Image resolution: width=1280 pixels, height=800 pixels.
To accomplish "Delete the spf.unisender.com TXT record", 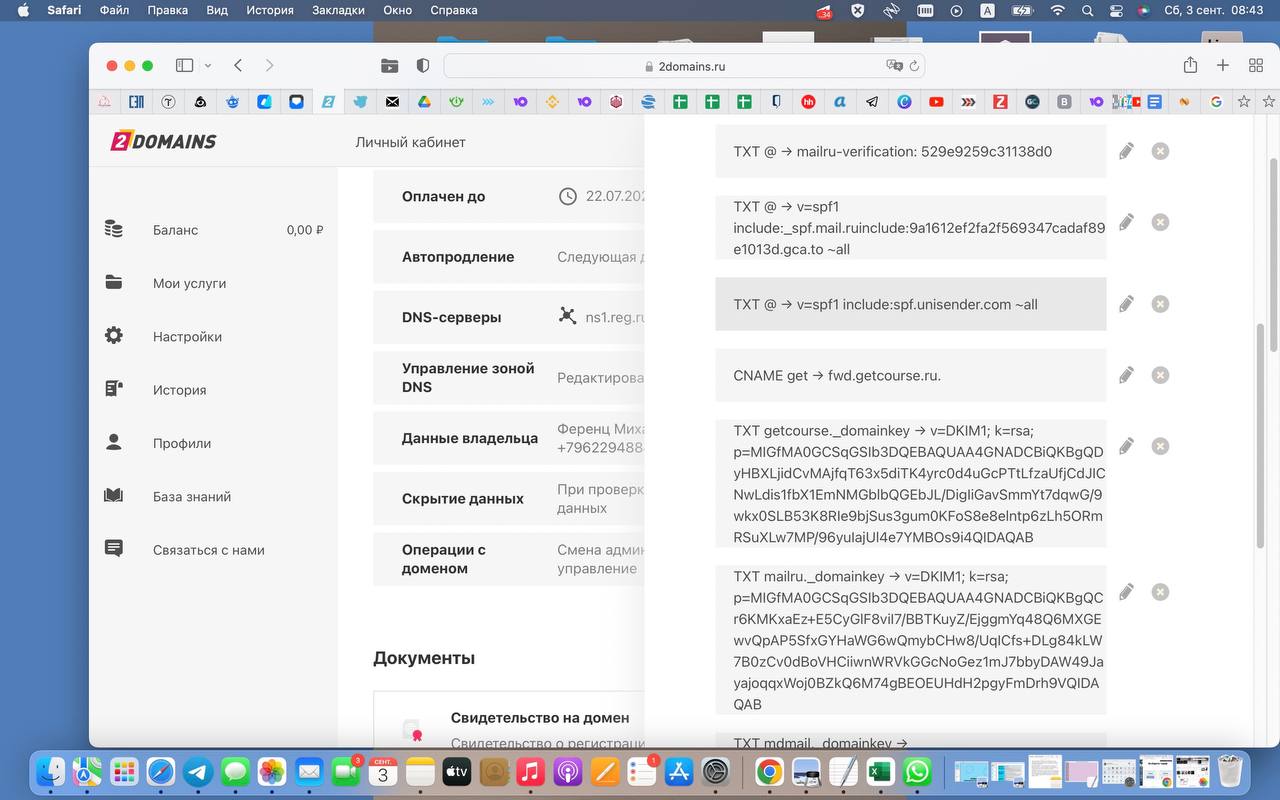I will click(x=1160, y=303).
